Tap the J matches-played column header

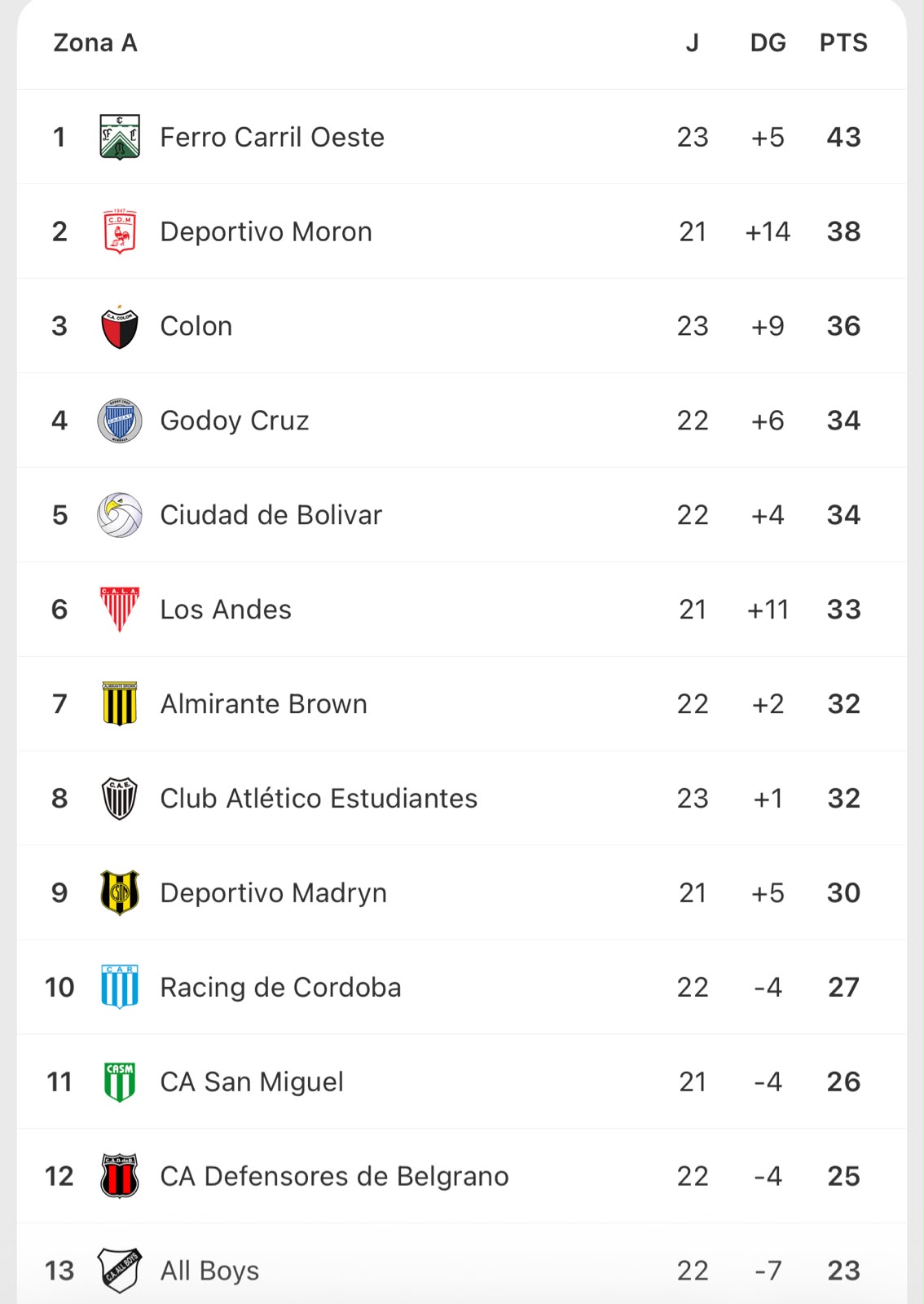click(692, 42)
